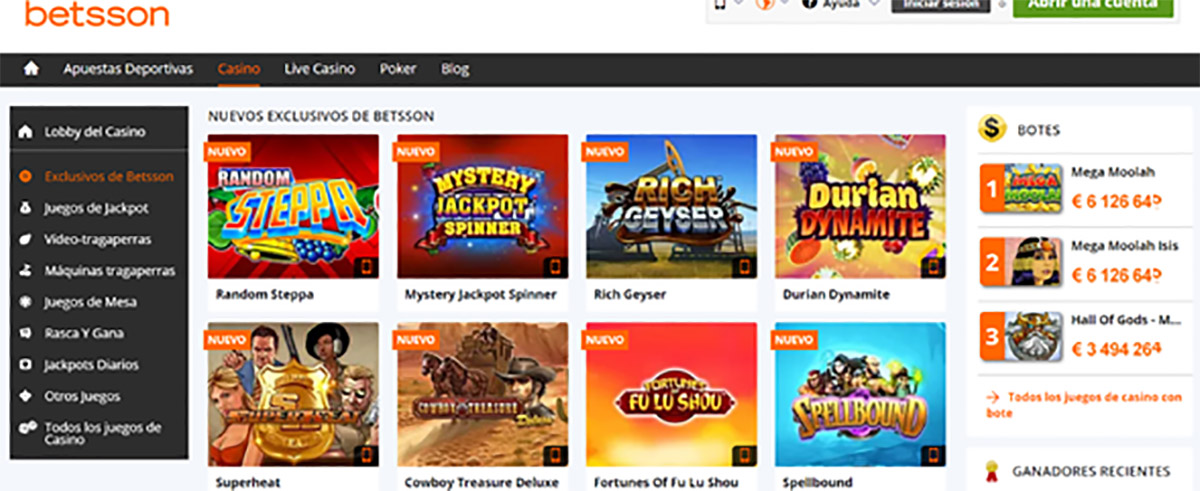
Task: Click the Todos los juegos de Casino icon
Action: [x=26, y=428]
